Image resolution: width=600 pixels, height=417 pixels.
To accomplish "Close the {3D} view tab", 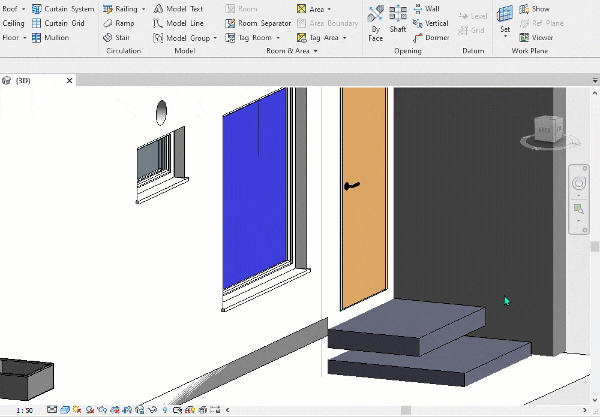I will [x=69, y=80].
